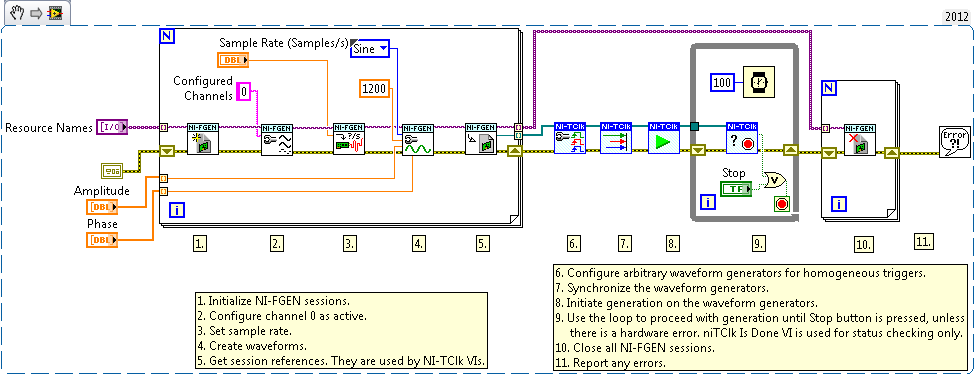Screen dimensions: 975x375
Task: Click the While Loop right error shift register
Action: pyautogui.click(x=790, y=151)
